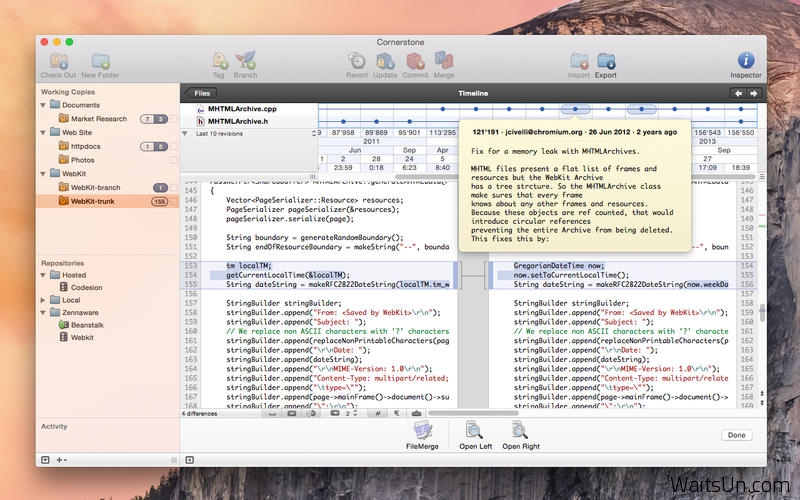Tick the checkbox beside WebKit-branch
This screenshot has height=500, width=800.
[x=173, y=188]
